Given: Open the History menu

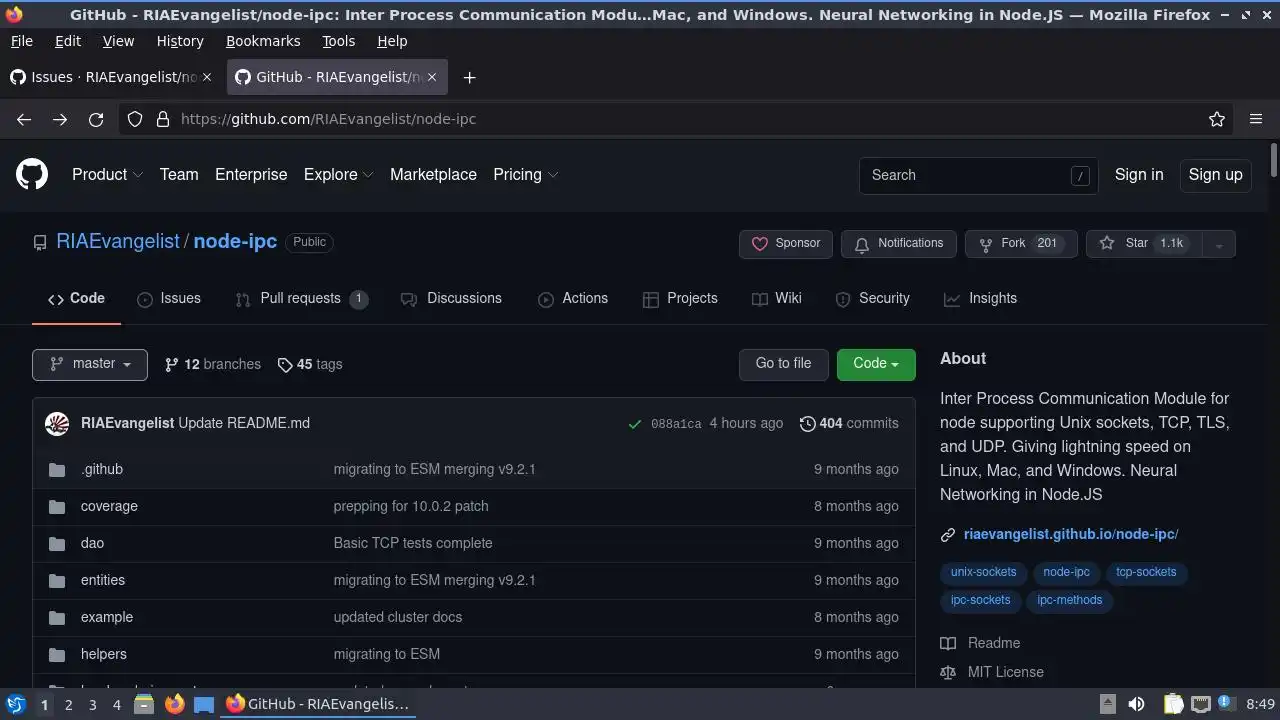Looking at the screenshot, I should click(180, 41).
